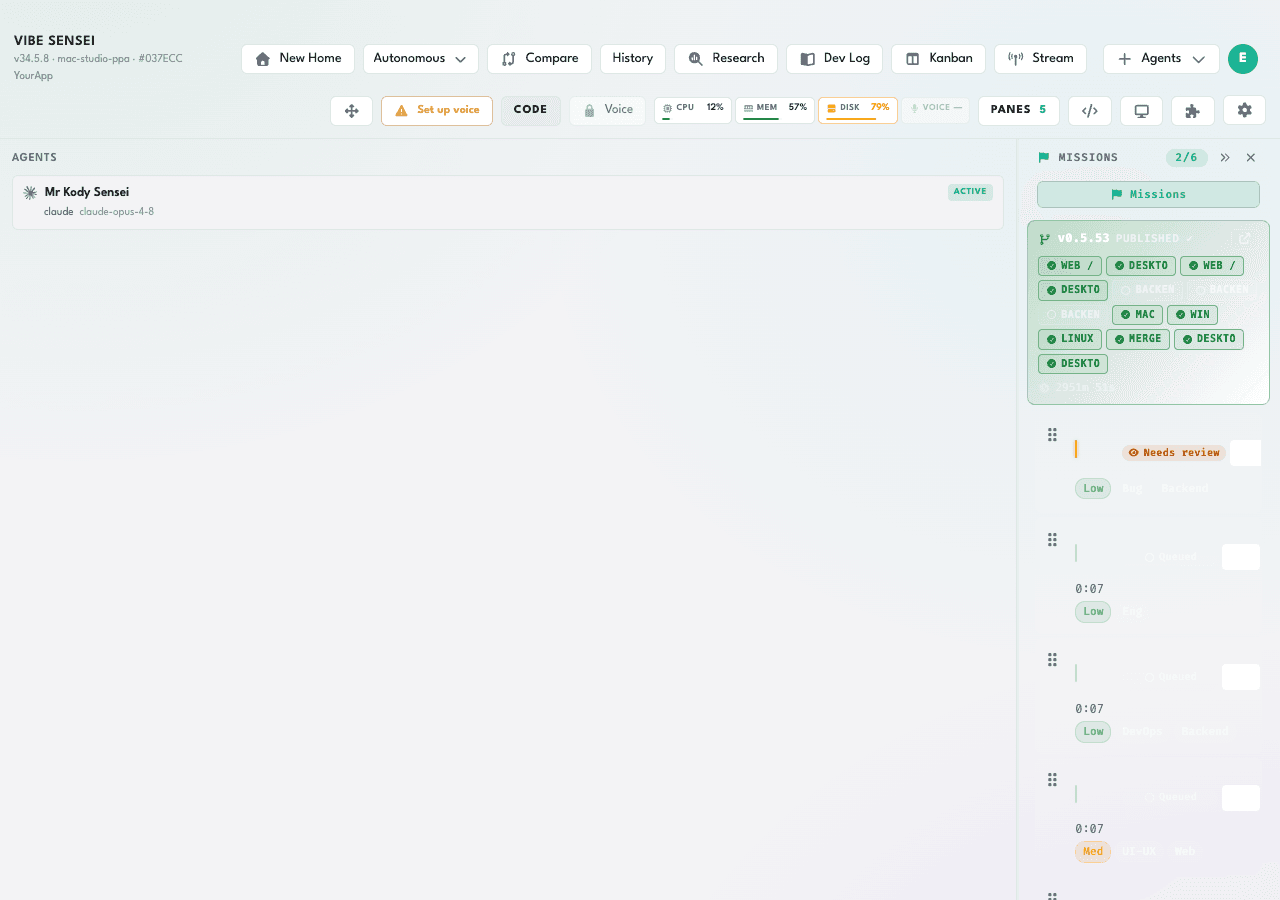
Task: Click the code brackets icon button
Action: 1090,111
